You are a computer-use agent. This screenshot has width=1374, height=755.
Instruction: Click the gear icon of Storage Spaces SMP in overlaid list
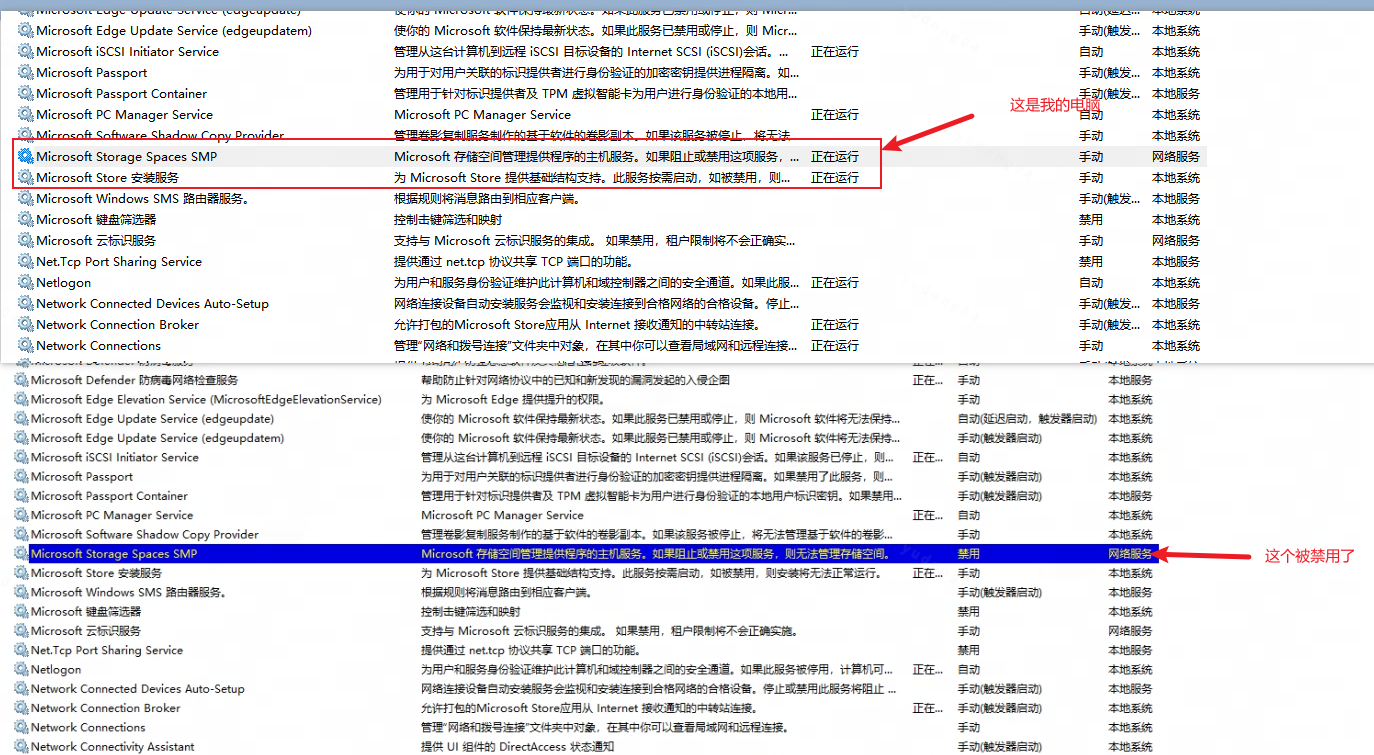tap(26, 156)
